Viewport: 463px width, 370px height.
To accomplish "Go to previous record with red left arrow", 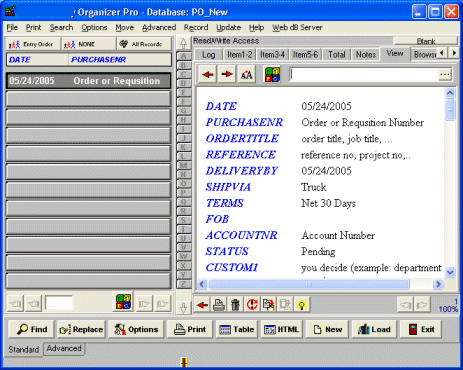I will pyautogui.click(x=208, y=74).
